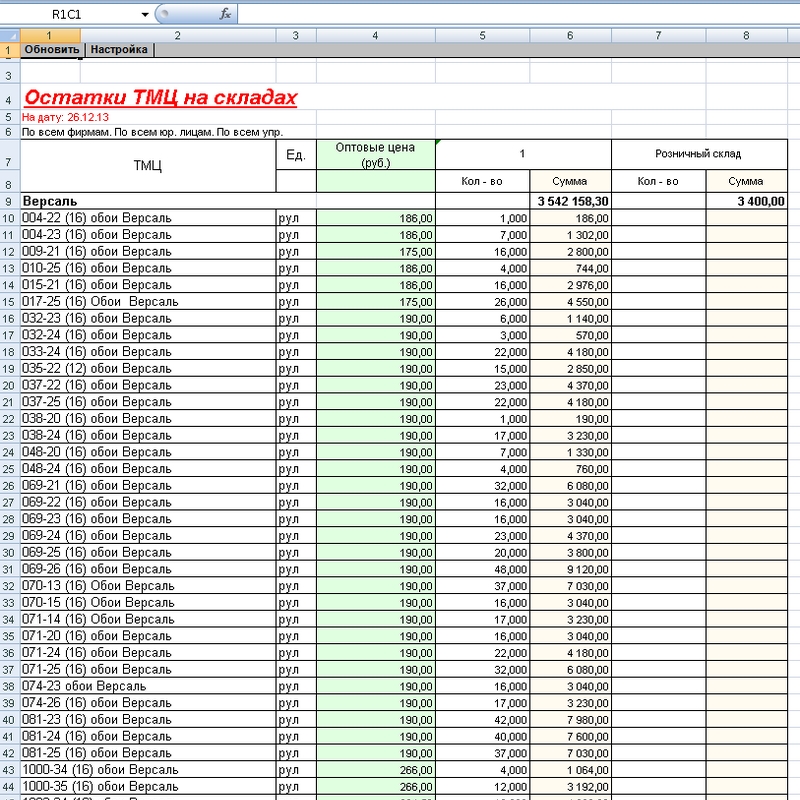Image resolution: width=800 pixels, height=800 pixels.
Task: Click the date cell На дату: 26.12.13
Action: click(x=65, y=117)
